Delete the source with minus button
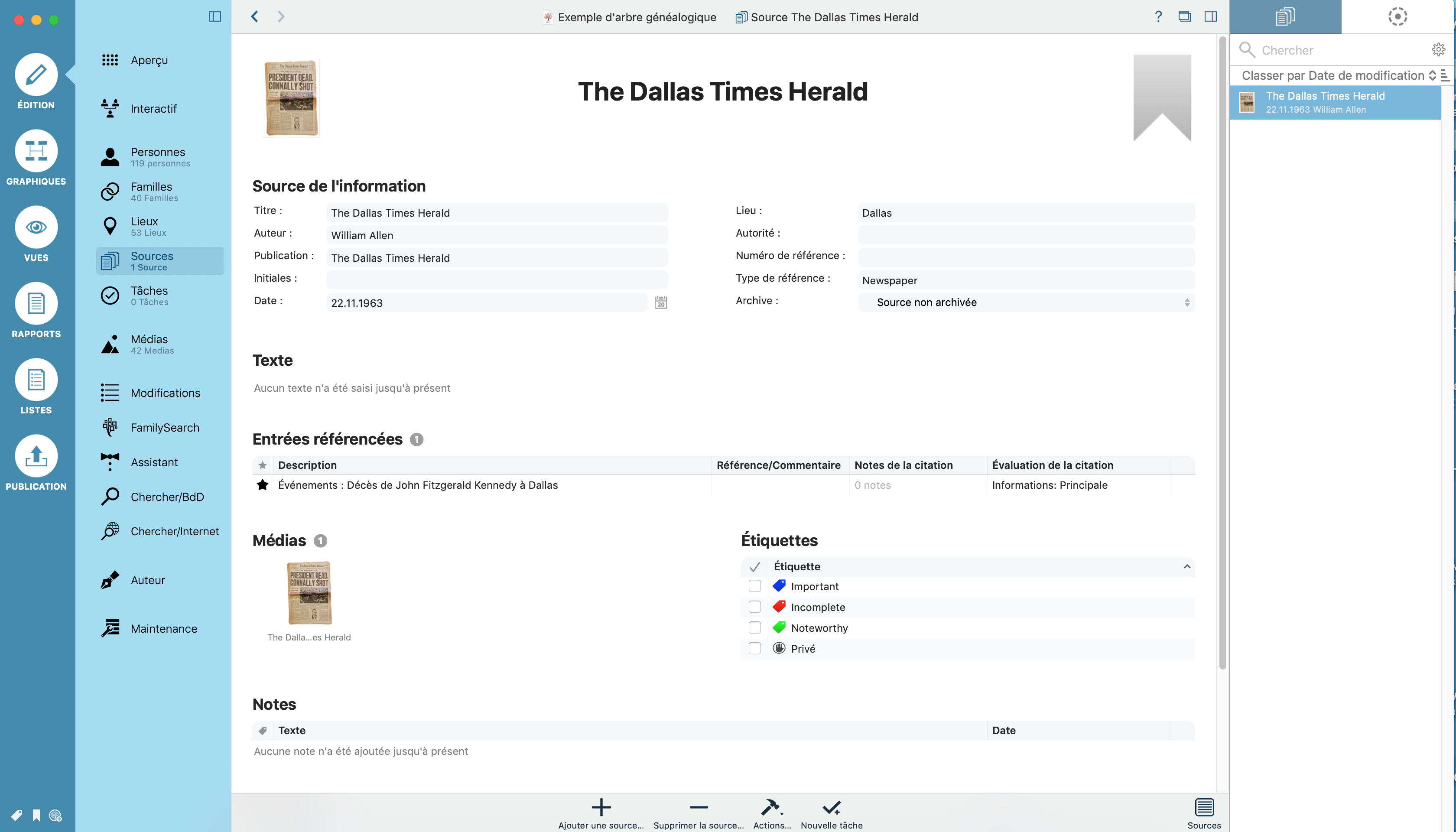The width and height of the screenshot is (1456, 832). pos(698,813)
